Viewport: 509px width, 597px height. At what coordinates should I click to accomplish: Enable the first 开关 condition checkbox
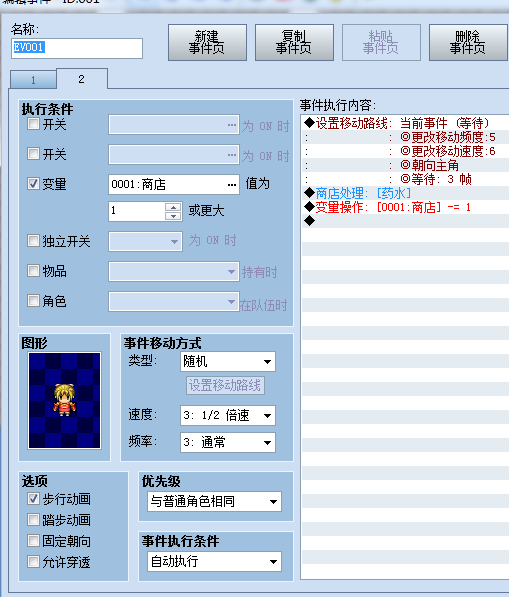click(34, 124)
